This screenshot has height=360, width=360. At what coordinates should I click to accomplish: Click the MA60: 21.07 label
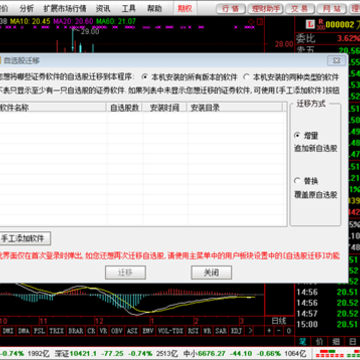pyautogui.click(x=116, y=22)
